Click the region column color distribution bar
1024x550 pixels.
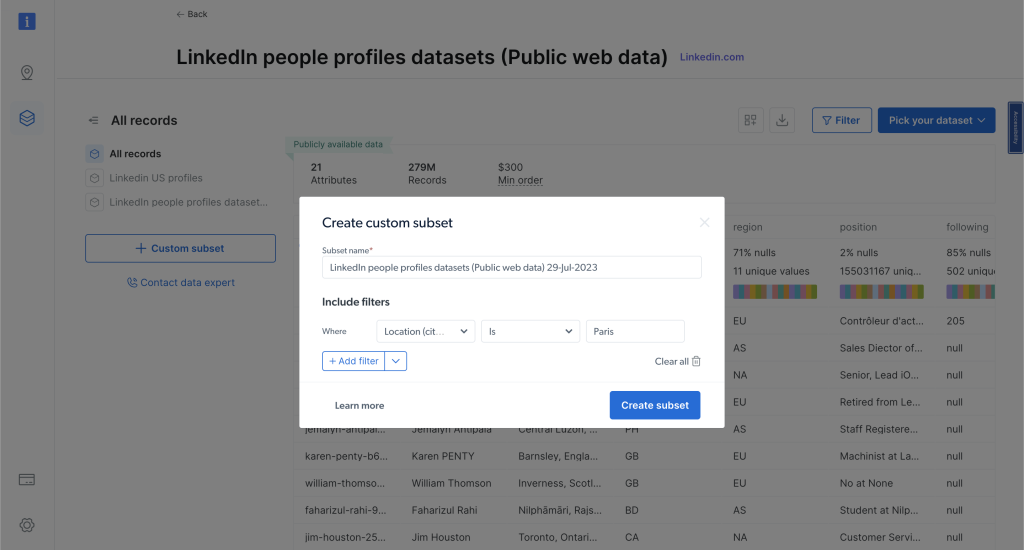pos(774,291)
